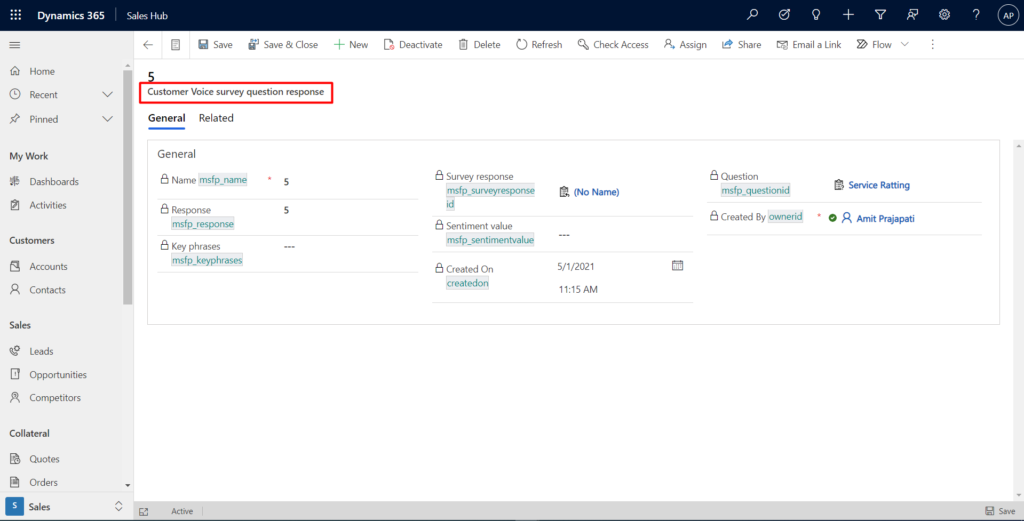1024x521 pixels.
Task: Open Recent in the sidebar
Action: 43,95
